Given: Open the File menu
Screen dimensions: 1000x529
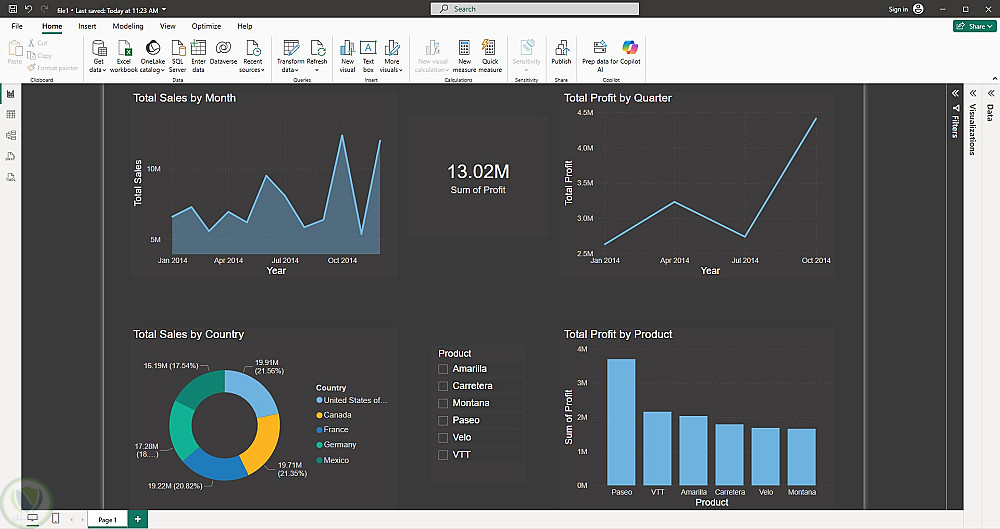Looking at the screenshot, I should (x=17, y=26).
